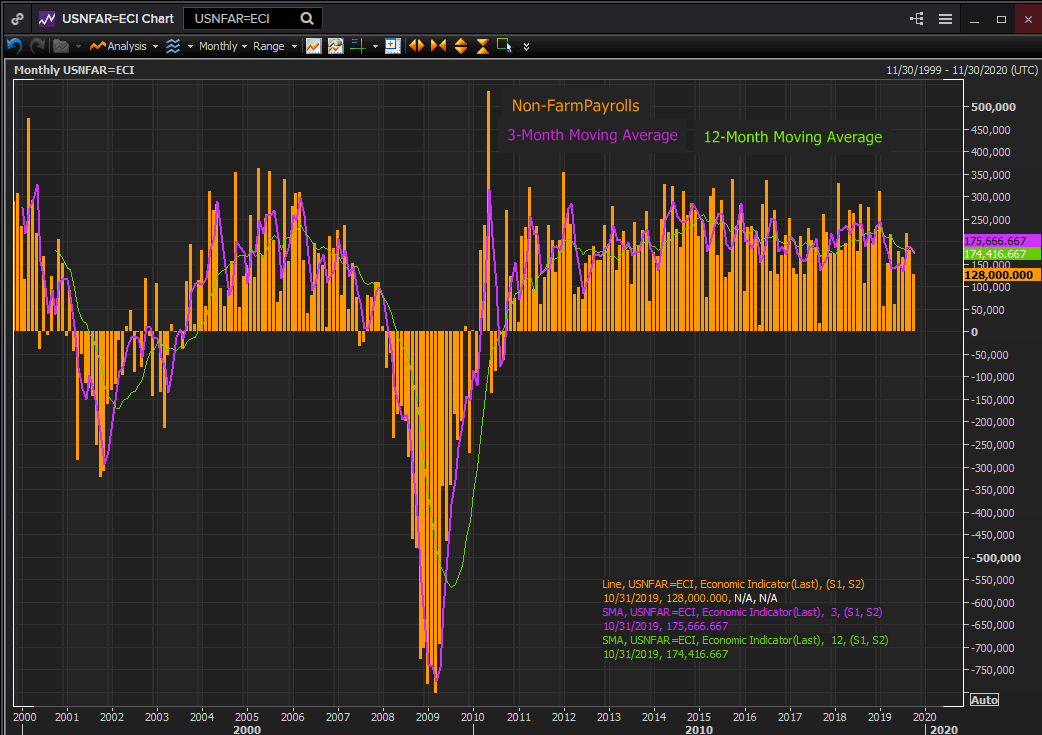The image size is (1042, 735).
Task: Click the 12-Month Moving Average label
Action: point(792,137)
